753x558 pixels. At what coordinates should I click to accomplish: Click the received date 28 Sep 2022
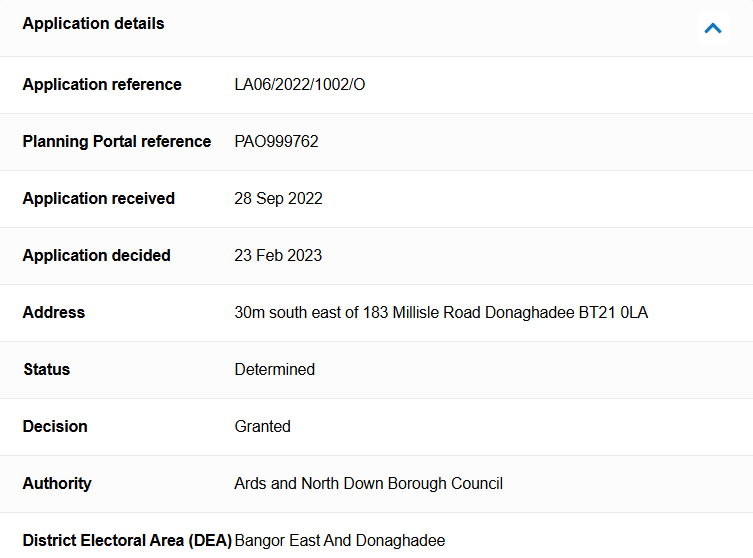click(x=278, y=199)
